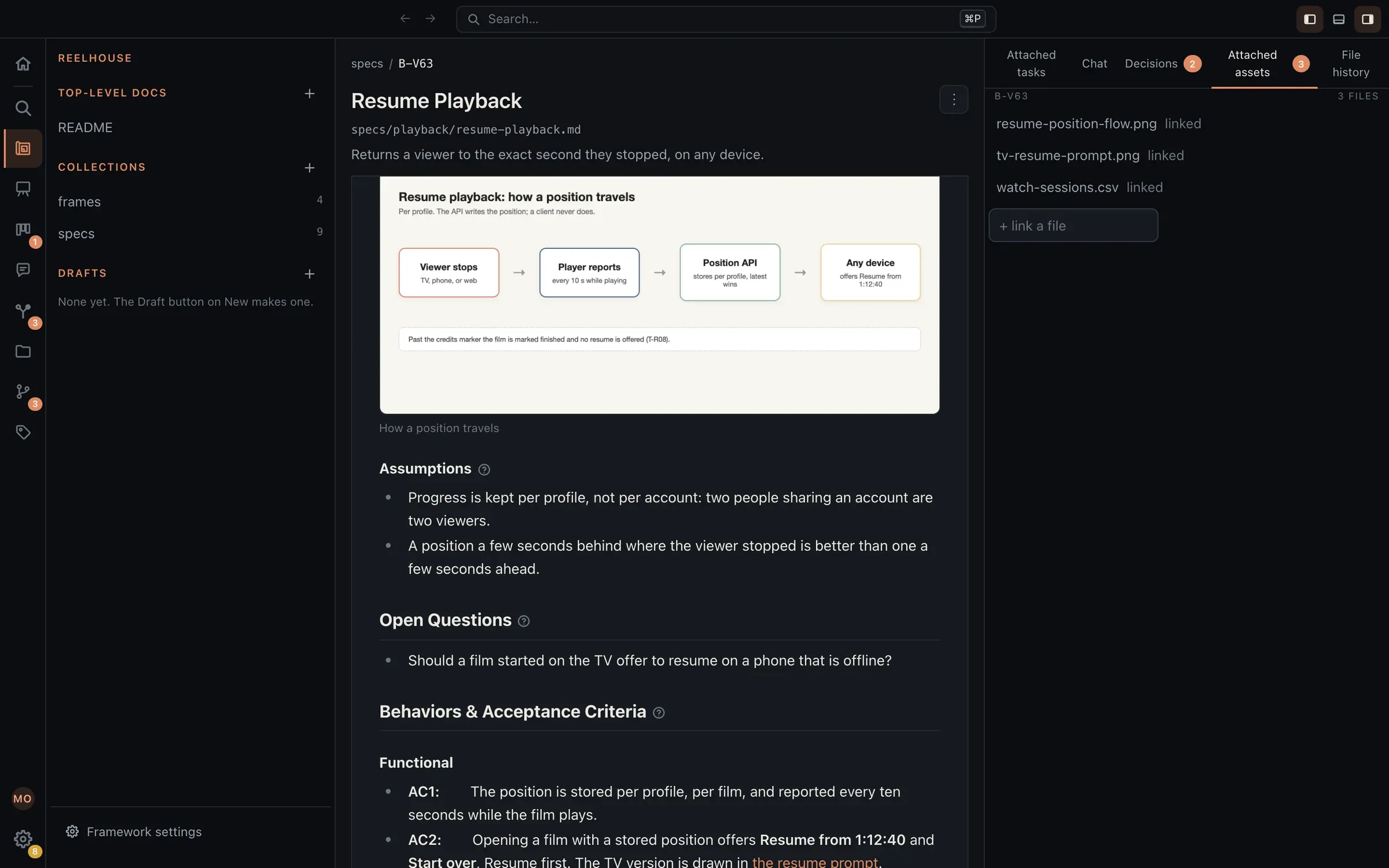1389x868 pixels.
Task: Open resume-position-flow.png asset
Action: 1076,124
